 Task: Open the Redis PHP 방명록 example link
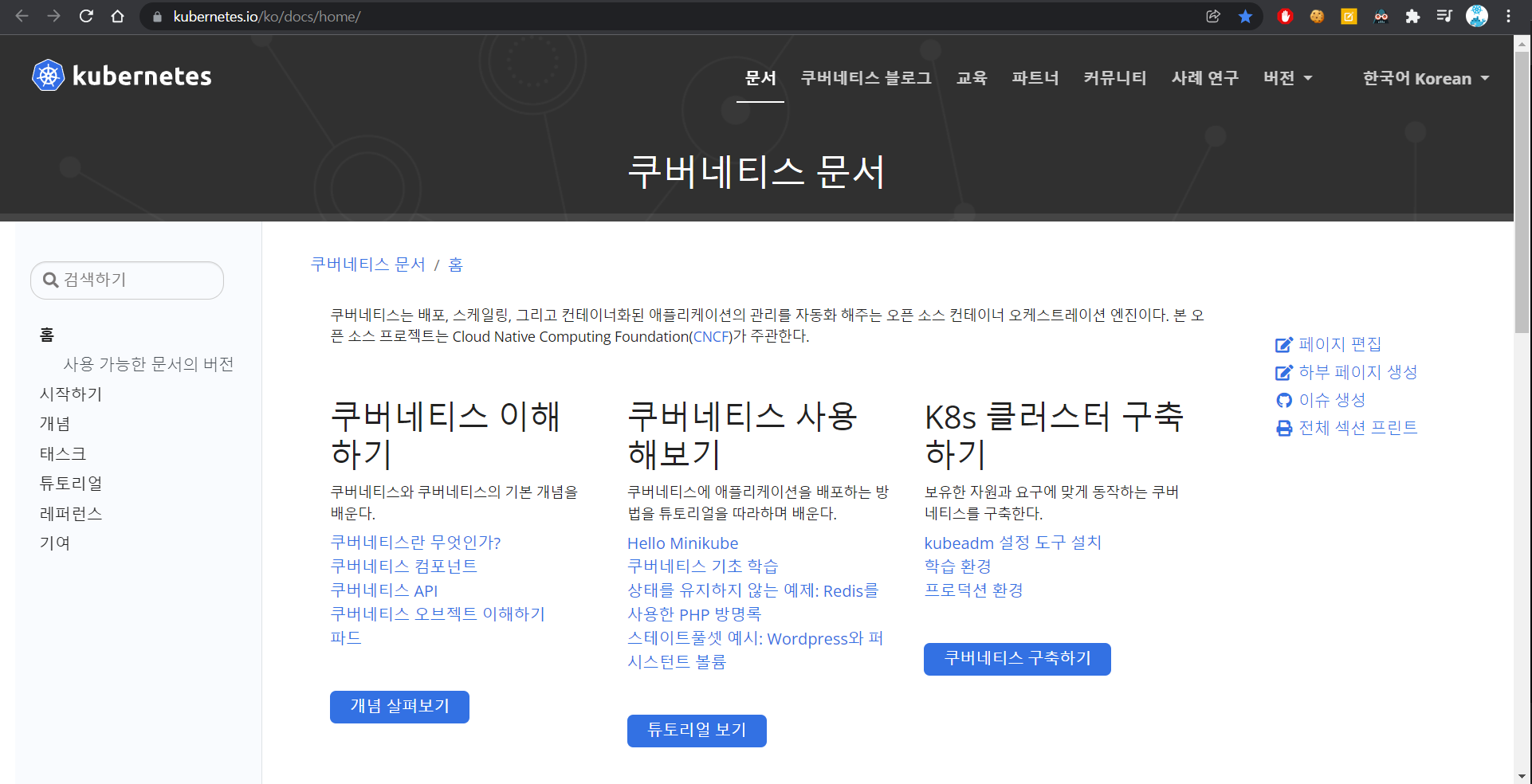(752, 602)
